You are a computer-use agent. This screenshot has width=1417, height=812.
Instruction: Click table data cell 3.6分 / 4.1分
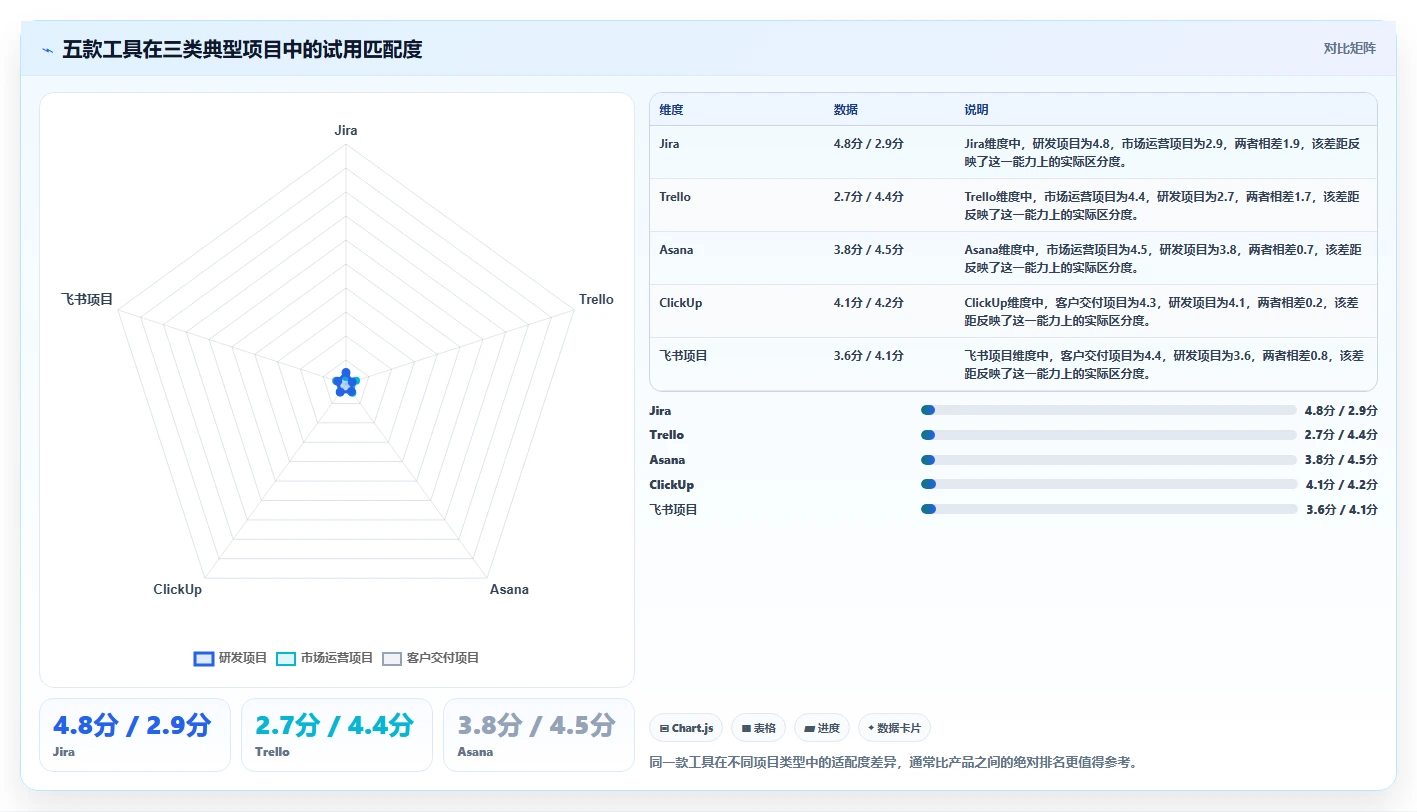[869, 356]
